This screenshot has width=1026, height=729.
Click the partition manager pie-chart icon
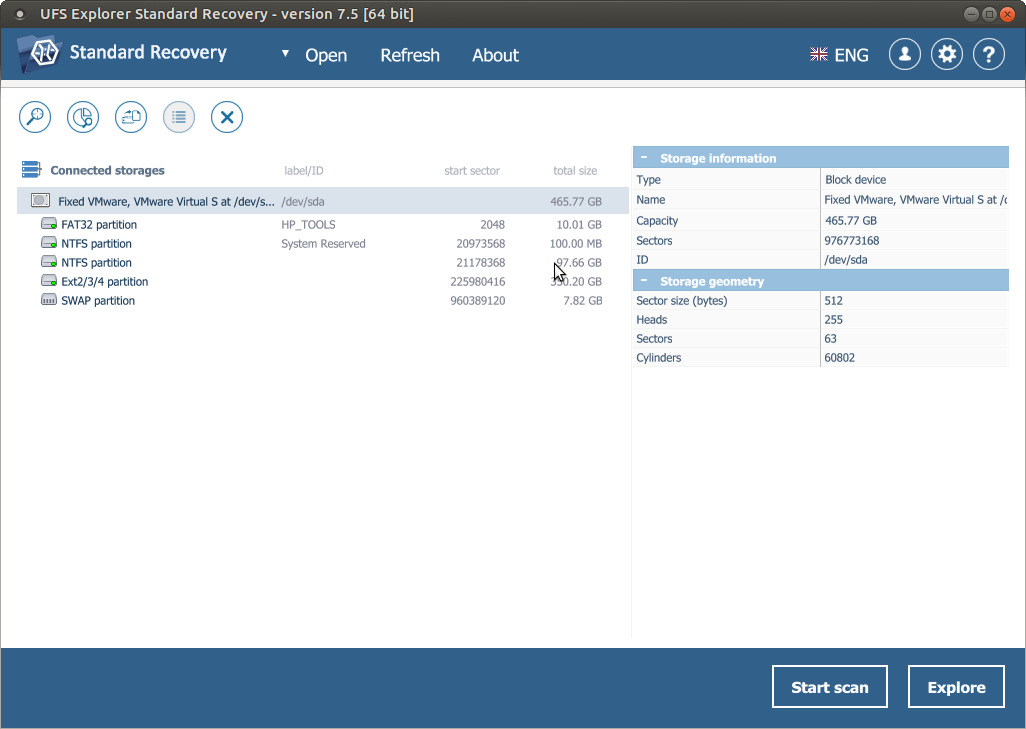pos(83,117)
